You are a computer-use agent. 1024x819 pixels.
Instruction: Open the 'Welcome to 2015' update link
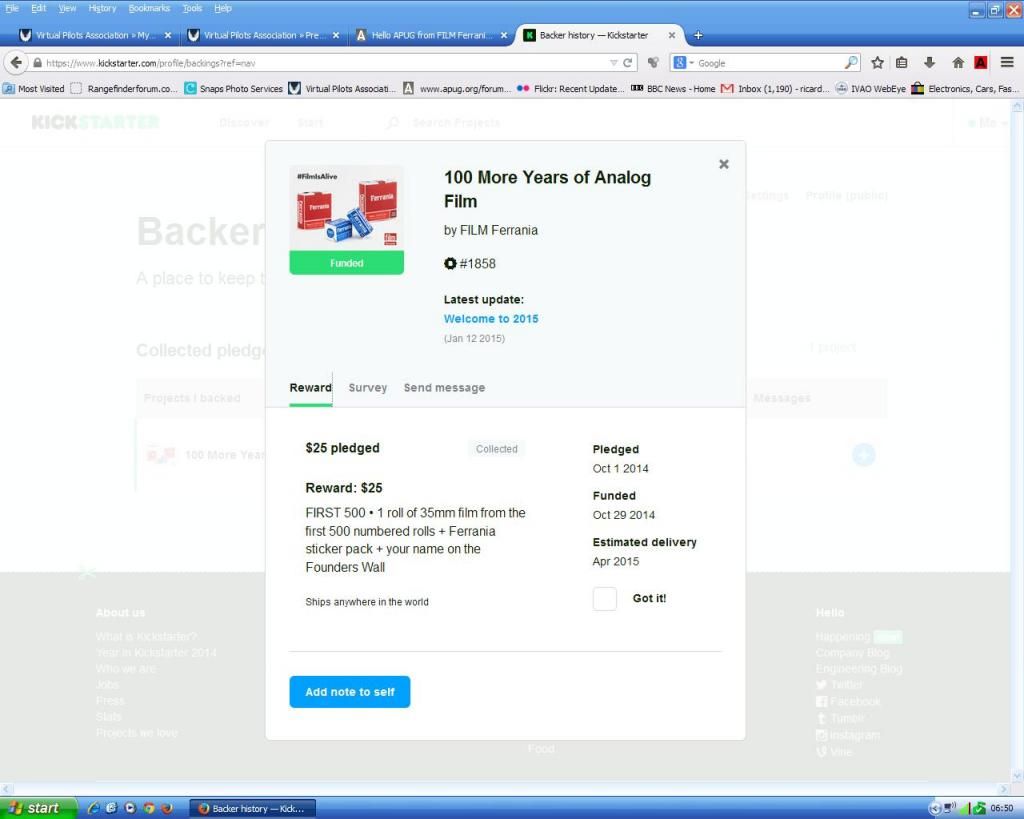(x=491, y=319)
